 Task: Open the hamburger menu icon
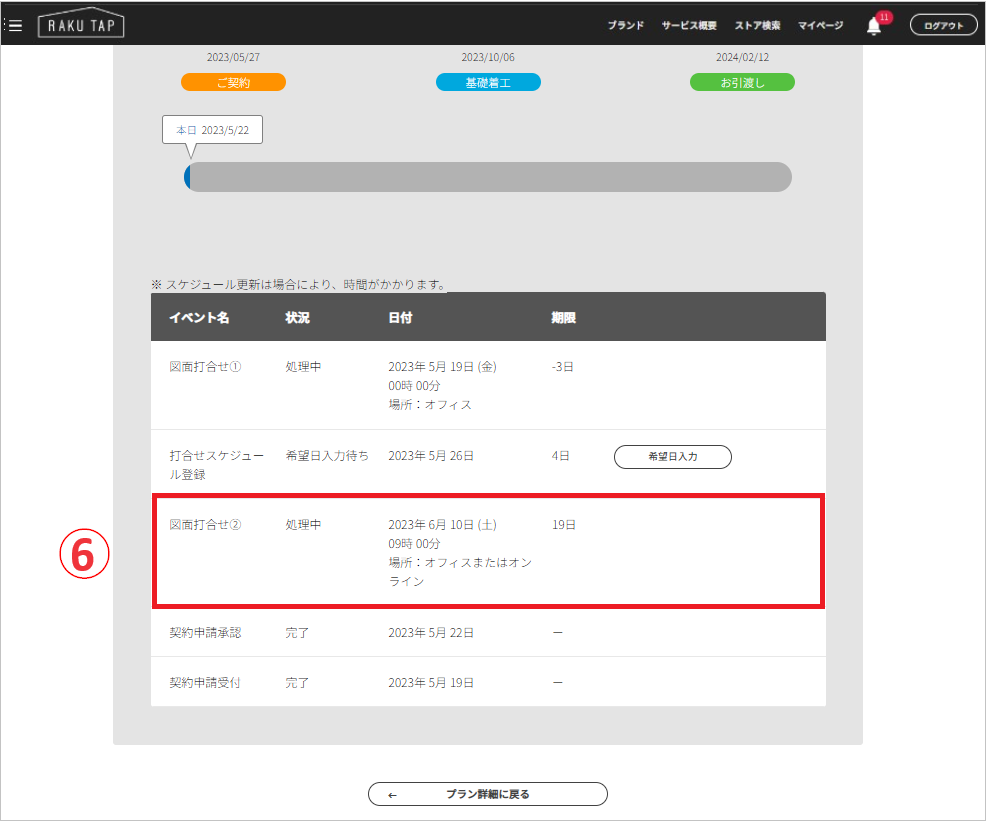click(13, 25)
